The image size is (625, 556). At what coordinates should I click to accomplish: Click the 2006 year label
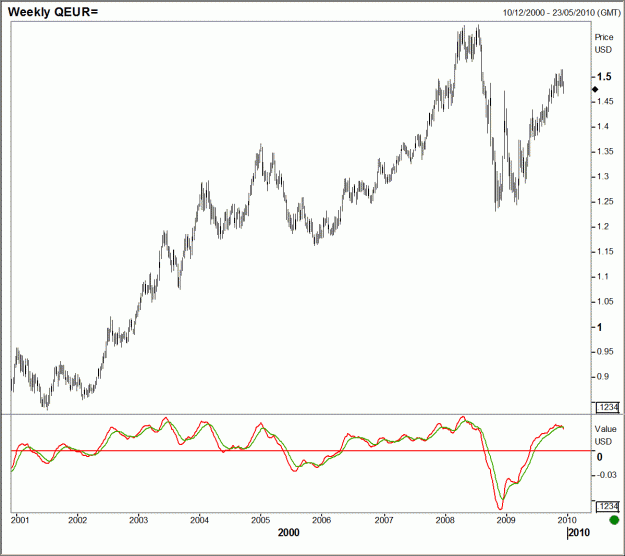pyautogui.click(x=321, y=520)
